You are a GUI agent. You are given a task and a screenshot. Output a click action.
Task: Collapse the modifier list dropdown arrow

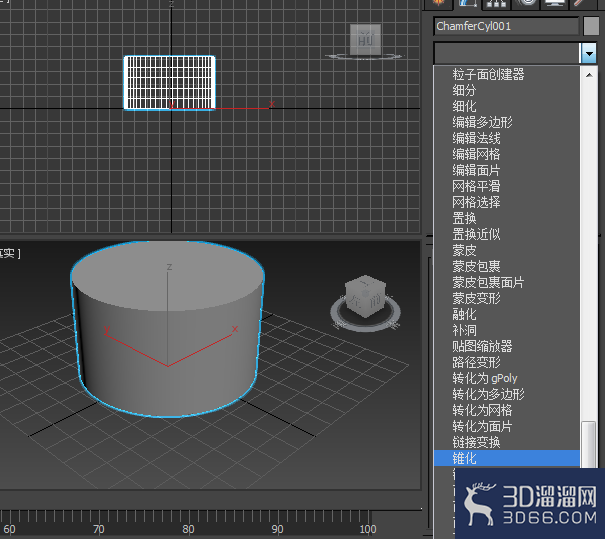[589, 53]
